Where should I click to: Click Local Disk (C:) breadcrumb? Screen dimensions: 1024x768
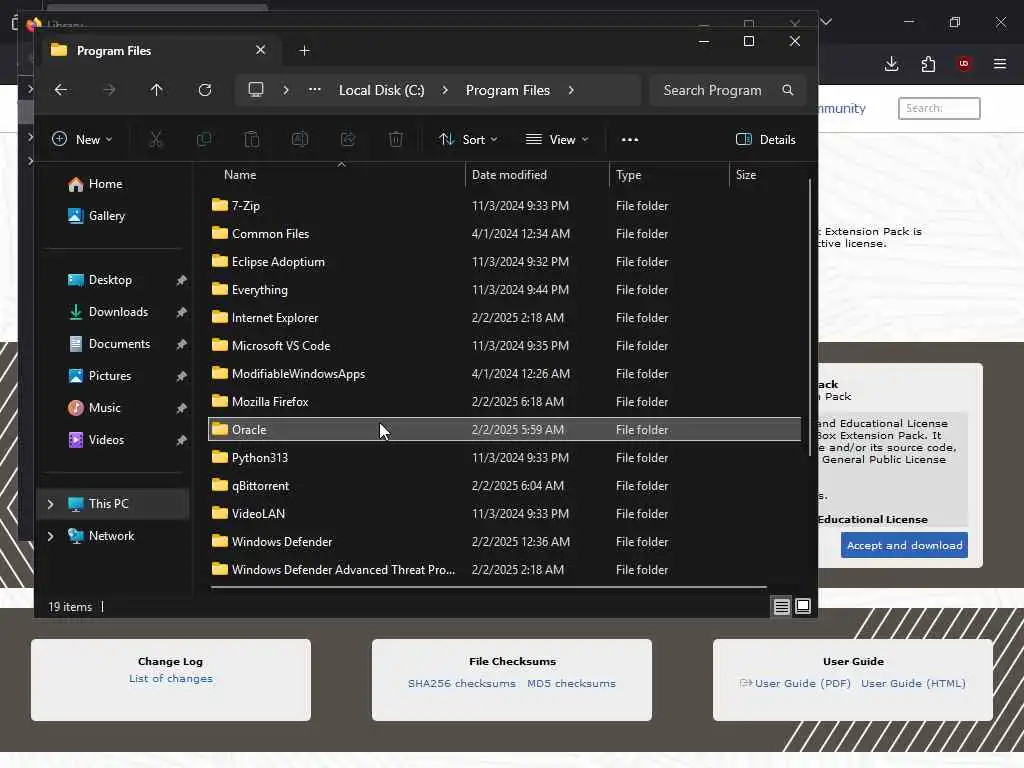pos(381,90)
